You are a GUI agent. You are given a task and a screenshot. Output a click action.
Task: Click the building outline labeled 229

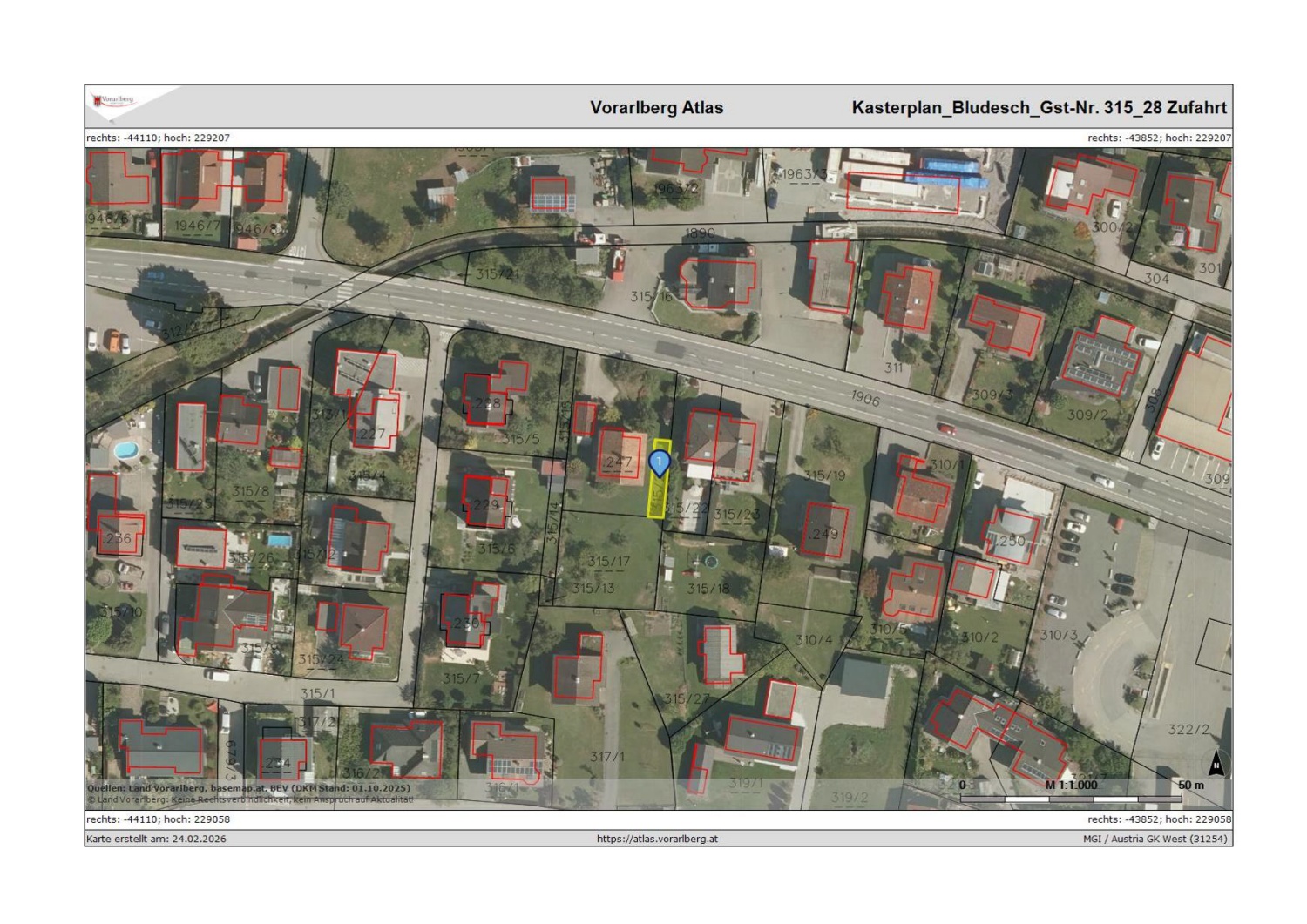point(484,502)
